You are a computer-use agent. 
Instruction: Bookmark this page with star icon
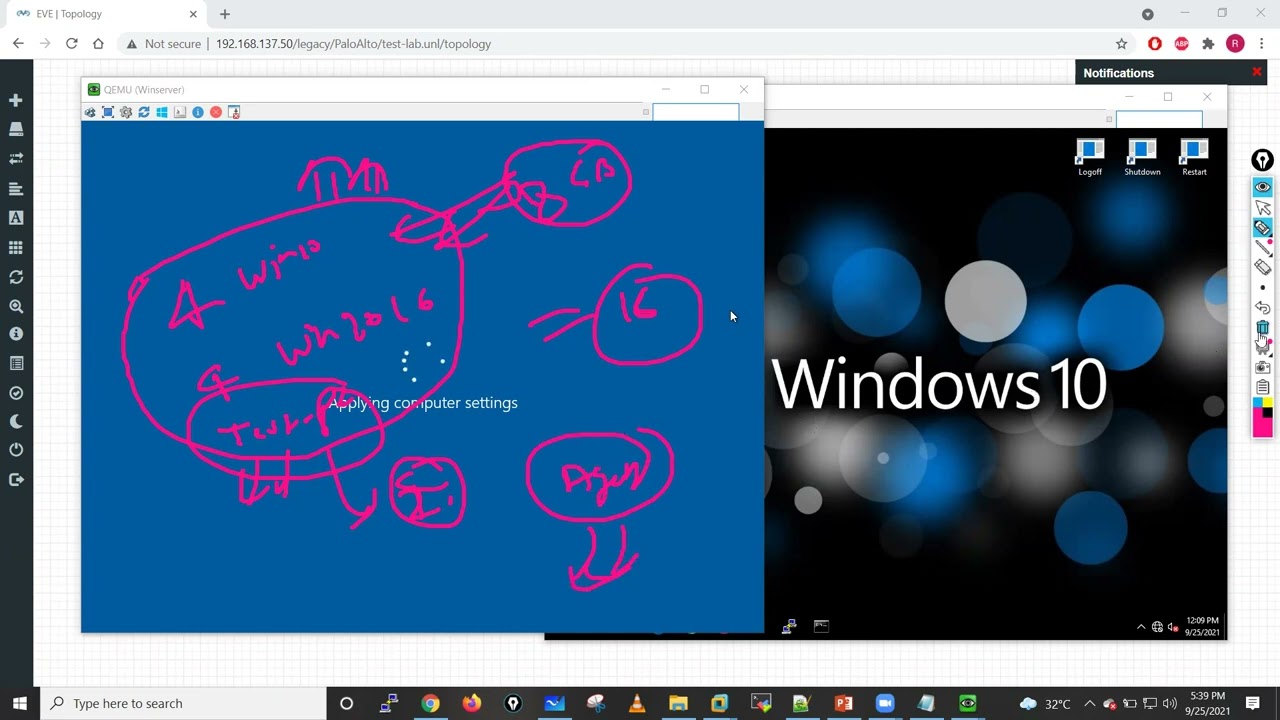tap(1121, 44)
